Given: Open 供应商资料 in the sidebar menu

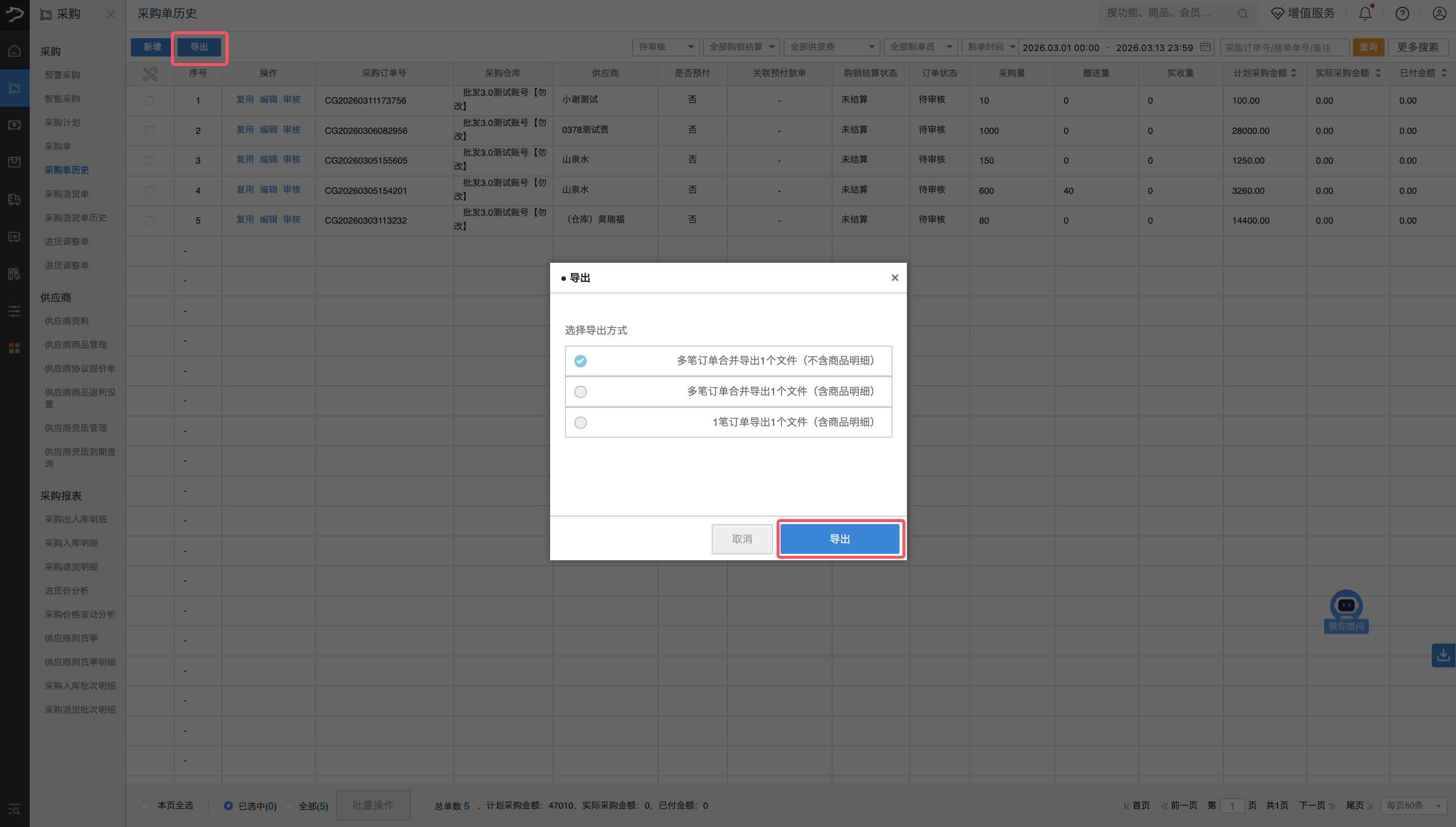Looking at the screenshot, I should tap(66, 321).
